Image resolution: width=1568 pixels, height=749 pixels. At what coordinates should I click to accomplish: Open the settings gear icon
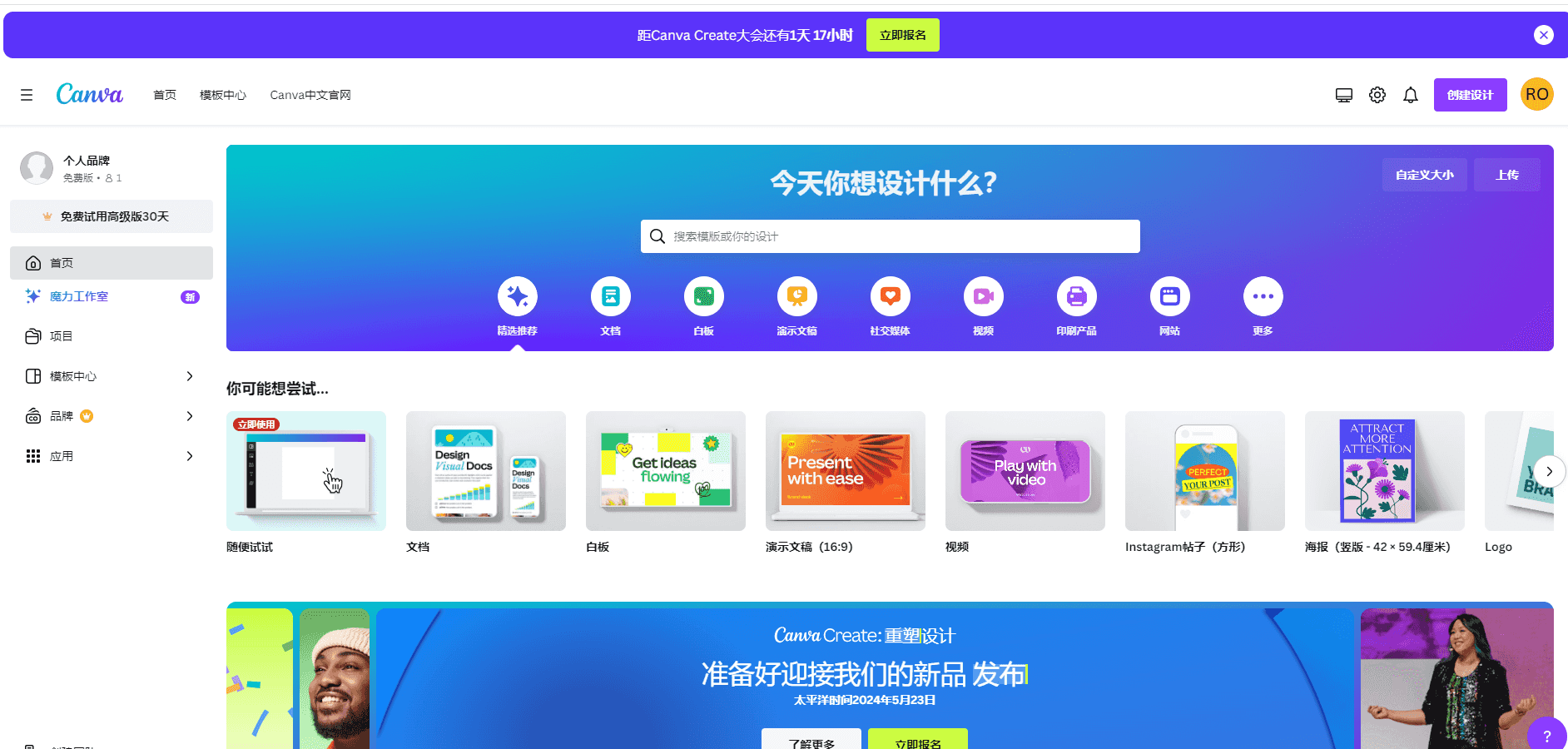pos(1377,95)
